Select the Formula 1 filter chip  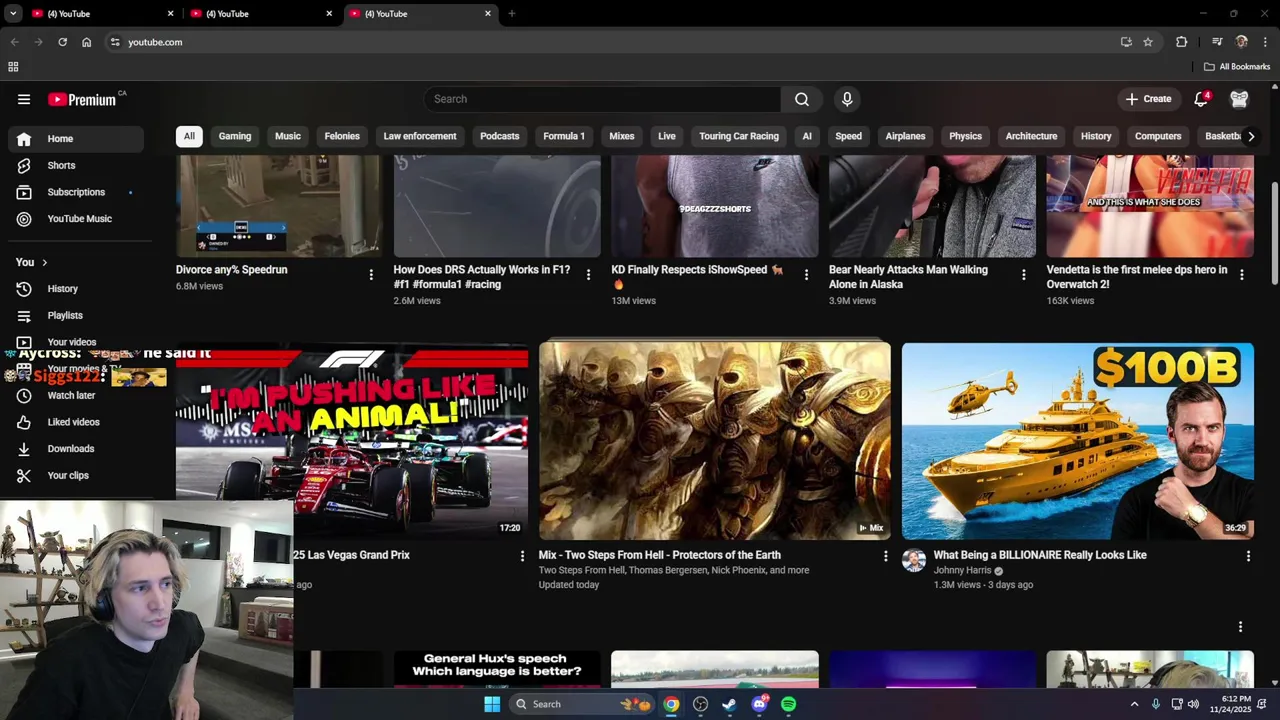coord(564,136)
